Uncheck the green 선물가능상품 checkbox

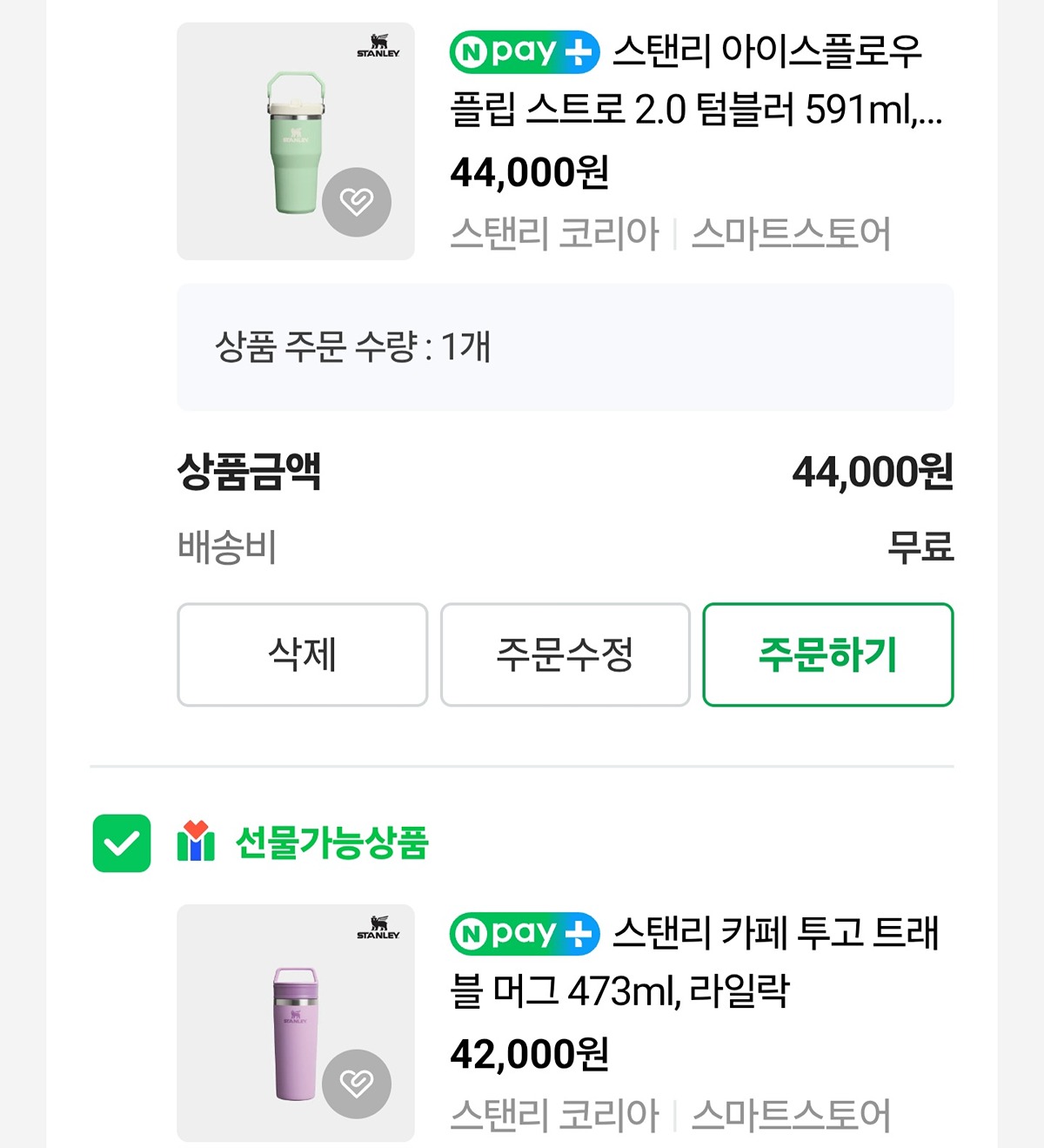pyautogui.click(x=122, y=843)
